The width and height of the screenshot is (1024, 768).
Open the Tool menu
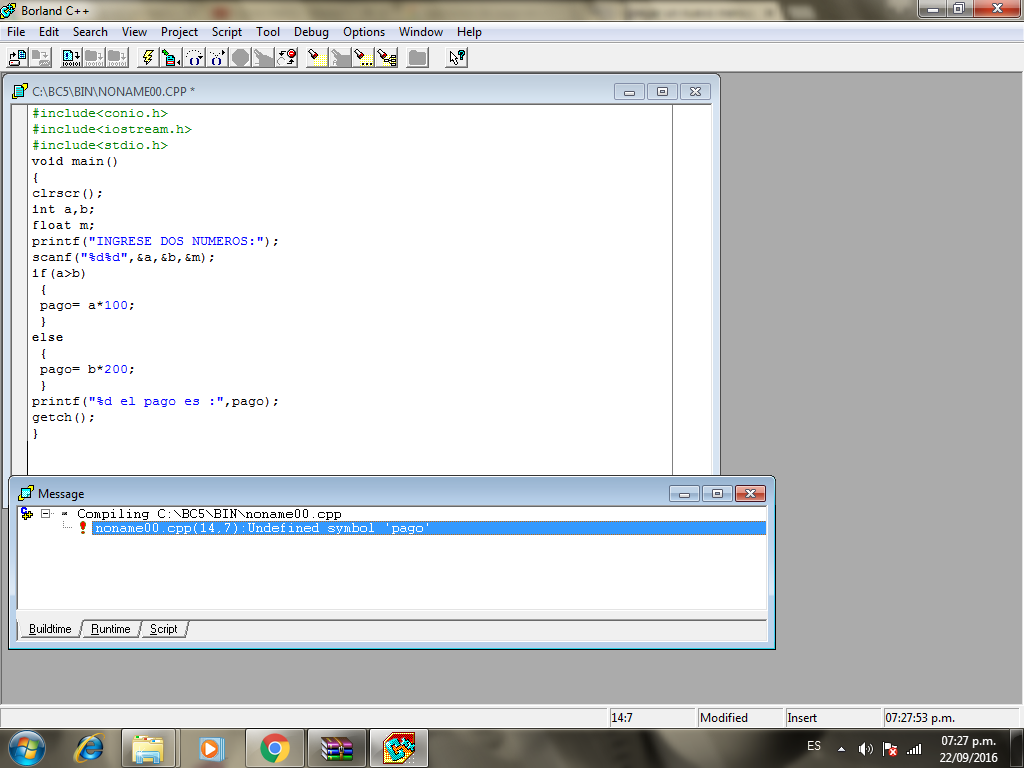coord(268,32)
